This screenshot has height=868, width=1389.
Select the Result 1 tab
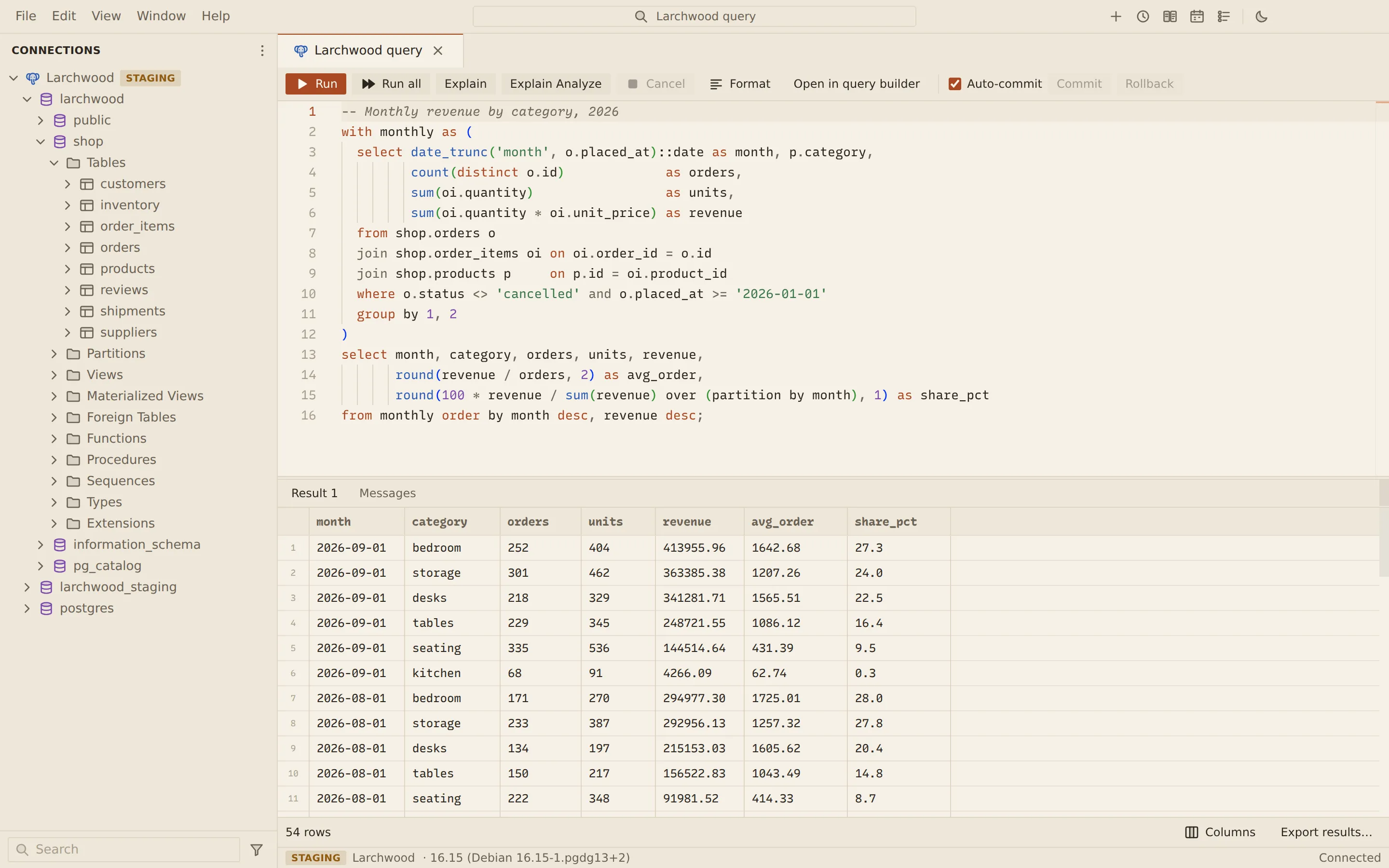tap(314, 493)
